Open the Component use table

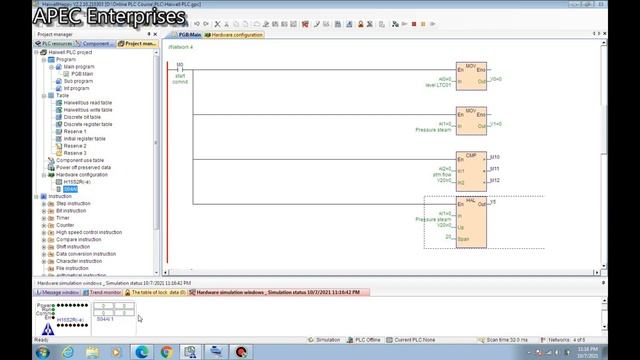[80, 160]
